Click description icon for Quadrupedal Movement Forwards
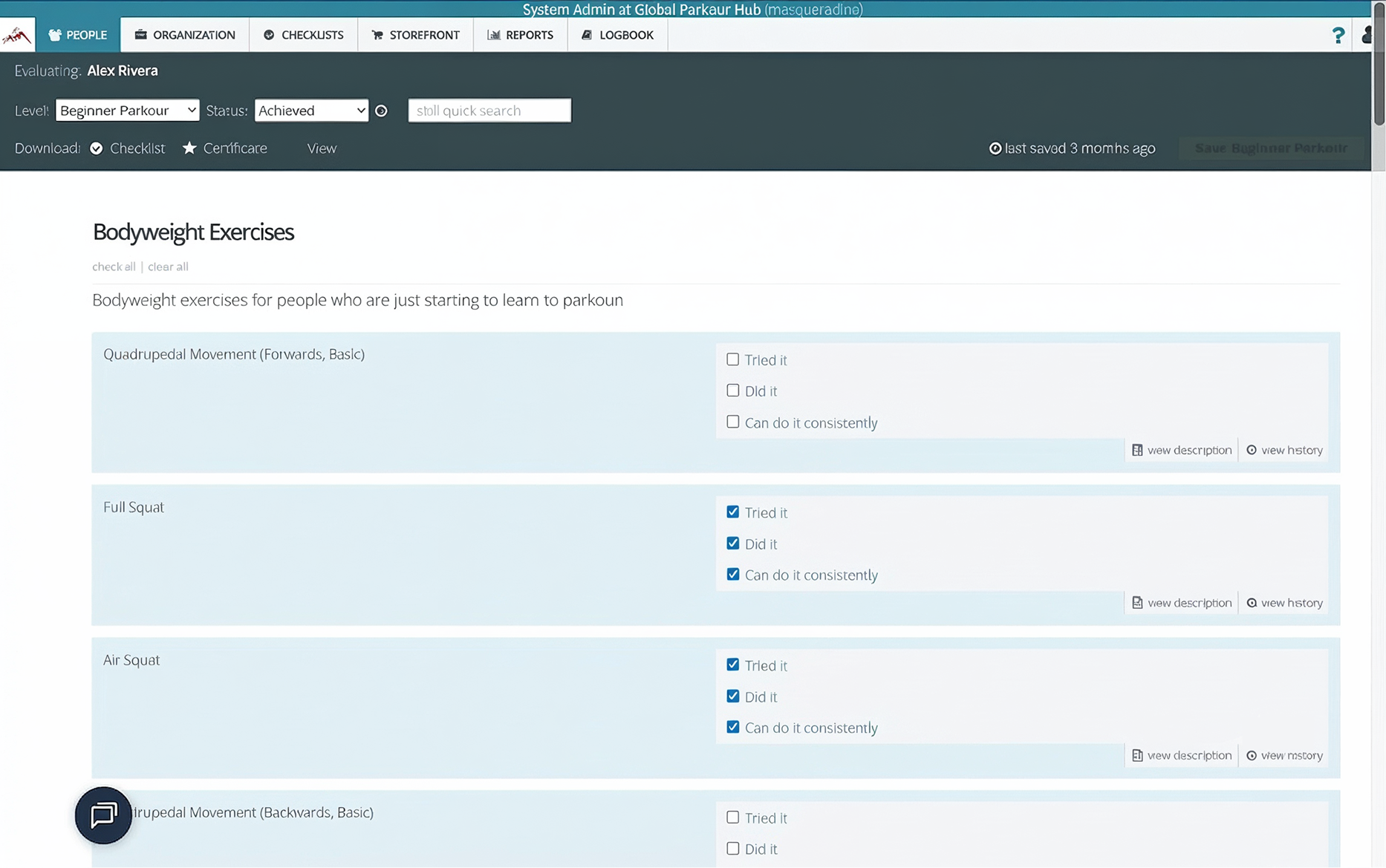Image resolution: width=1386 pixels, height=868 pixels. point(1137,450)
